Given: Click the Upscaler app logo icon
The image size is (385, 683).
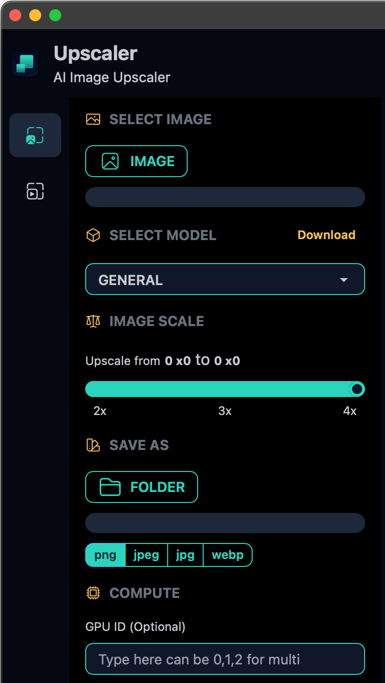Looking at the screenshot, I should pos(25,64).
